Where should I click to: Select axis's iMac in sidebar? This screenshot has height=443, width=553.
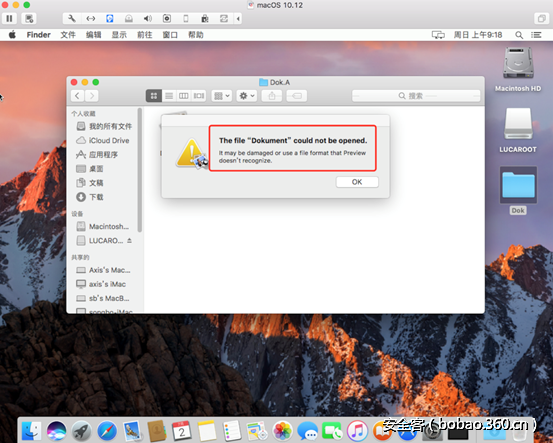(x=104, y=284)
